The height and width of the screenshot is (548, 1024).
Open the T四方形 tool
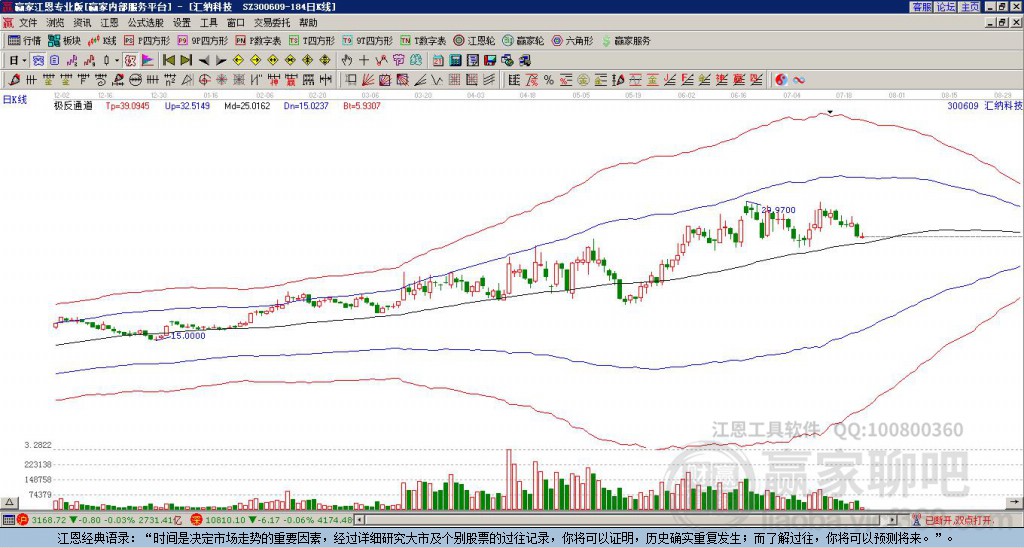(x=312, y=40)
